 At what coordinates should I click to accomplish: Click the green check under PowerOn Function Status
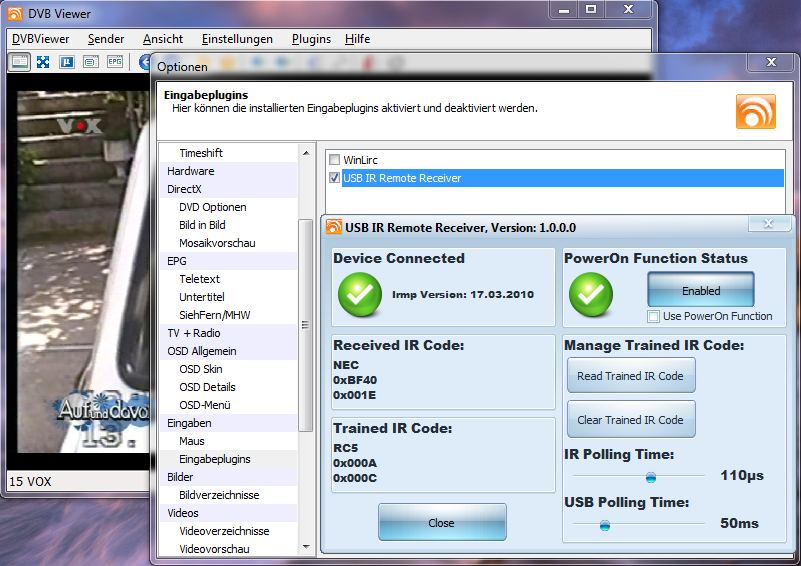coord(591,294)
